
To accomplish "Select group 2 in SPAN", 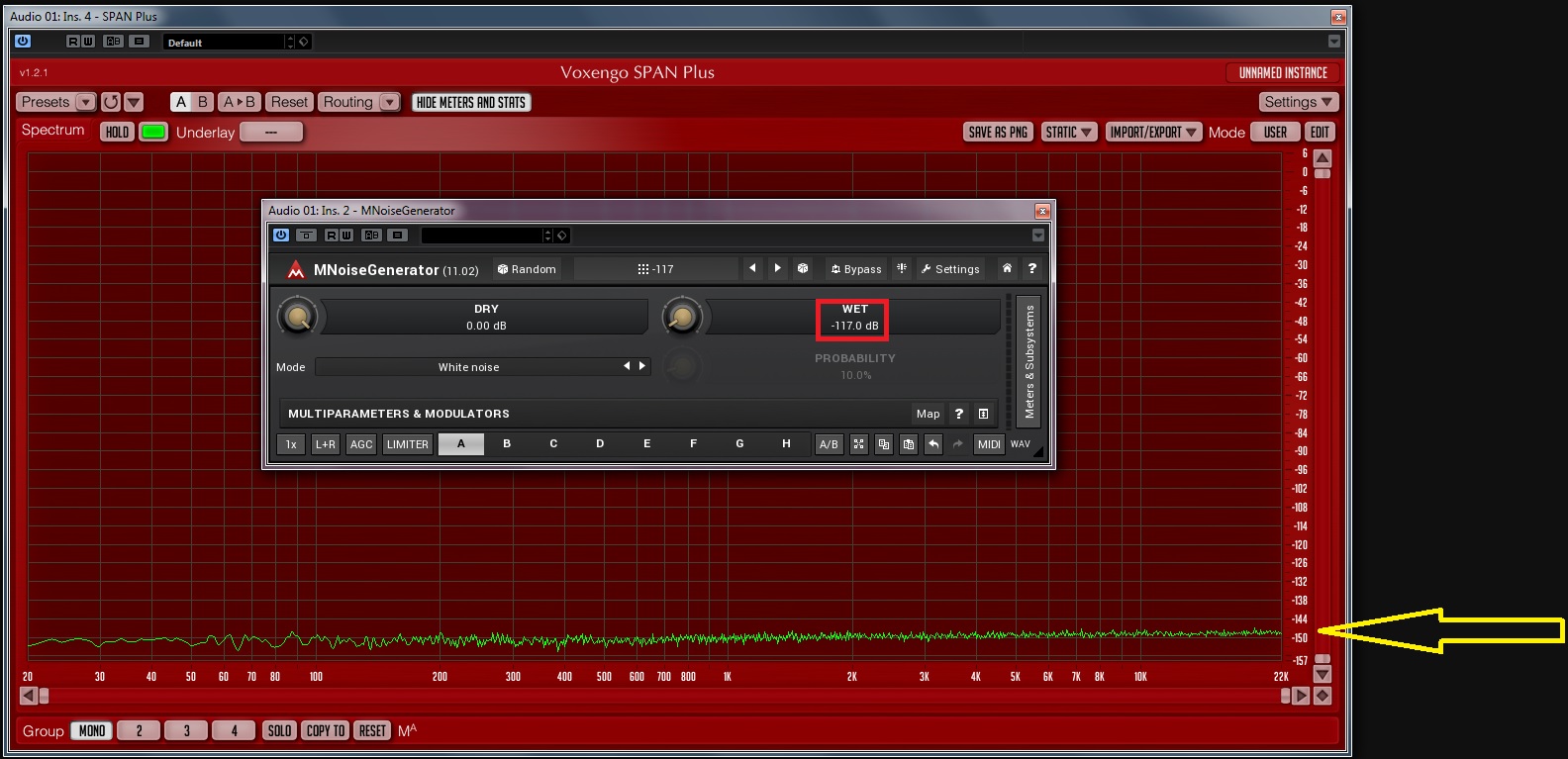I will [x=139, y=730].
